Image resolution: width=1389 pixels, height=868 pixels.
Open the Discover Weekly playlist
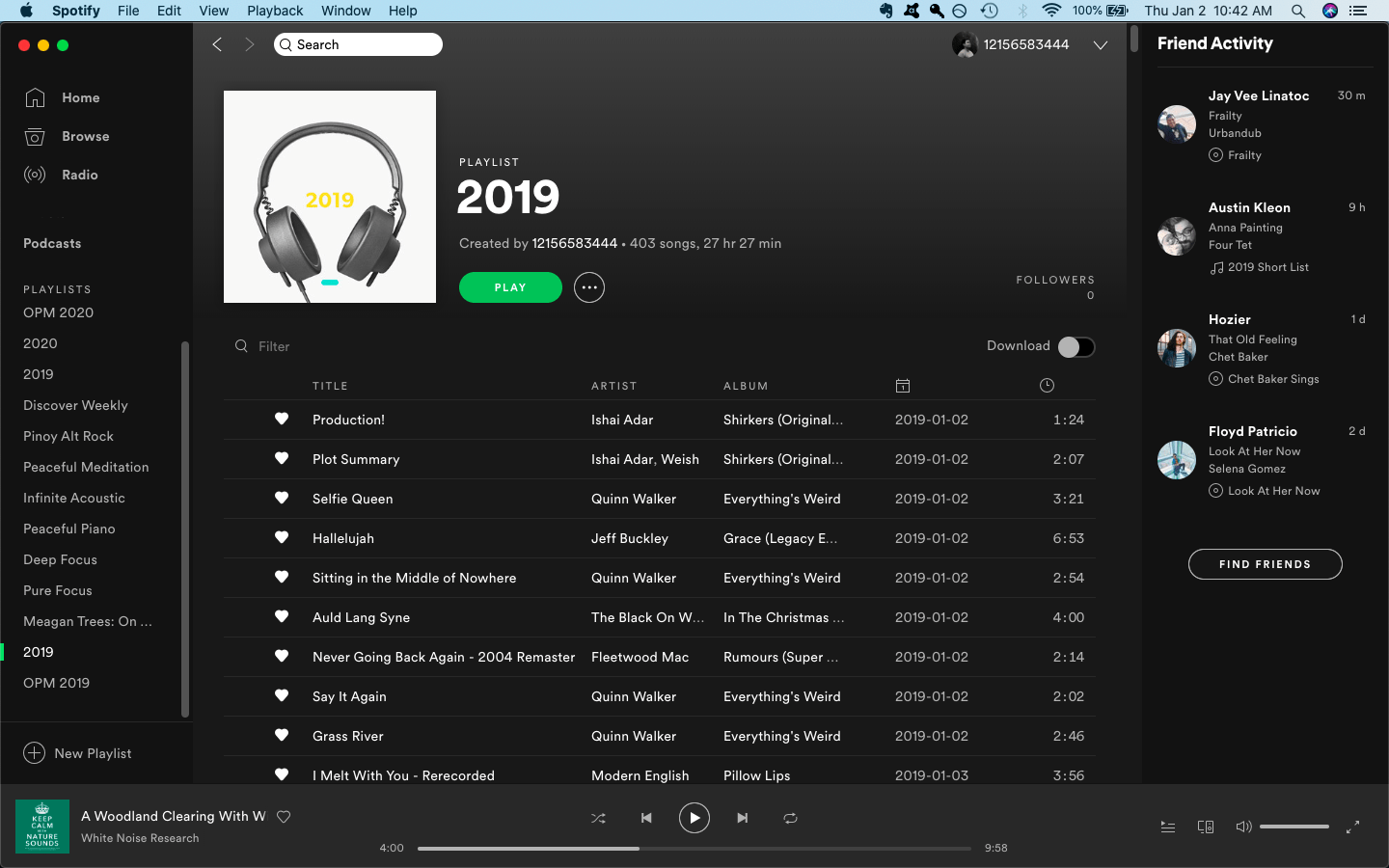pyautogui.click(x=75, y=405)
